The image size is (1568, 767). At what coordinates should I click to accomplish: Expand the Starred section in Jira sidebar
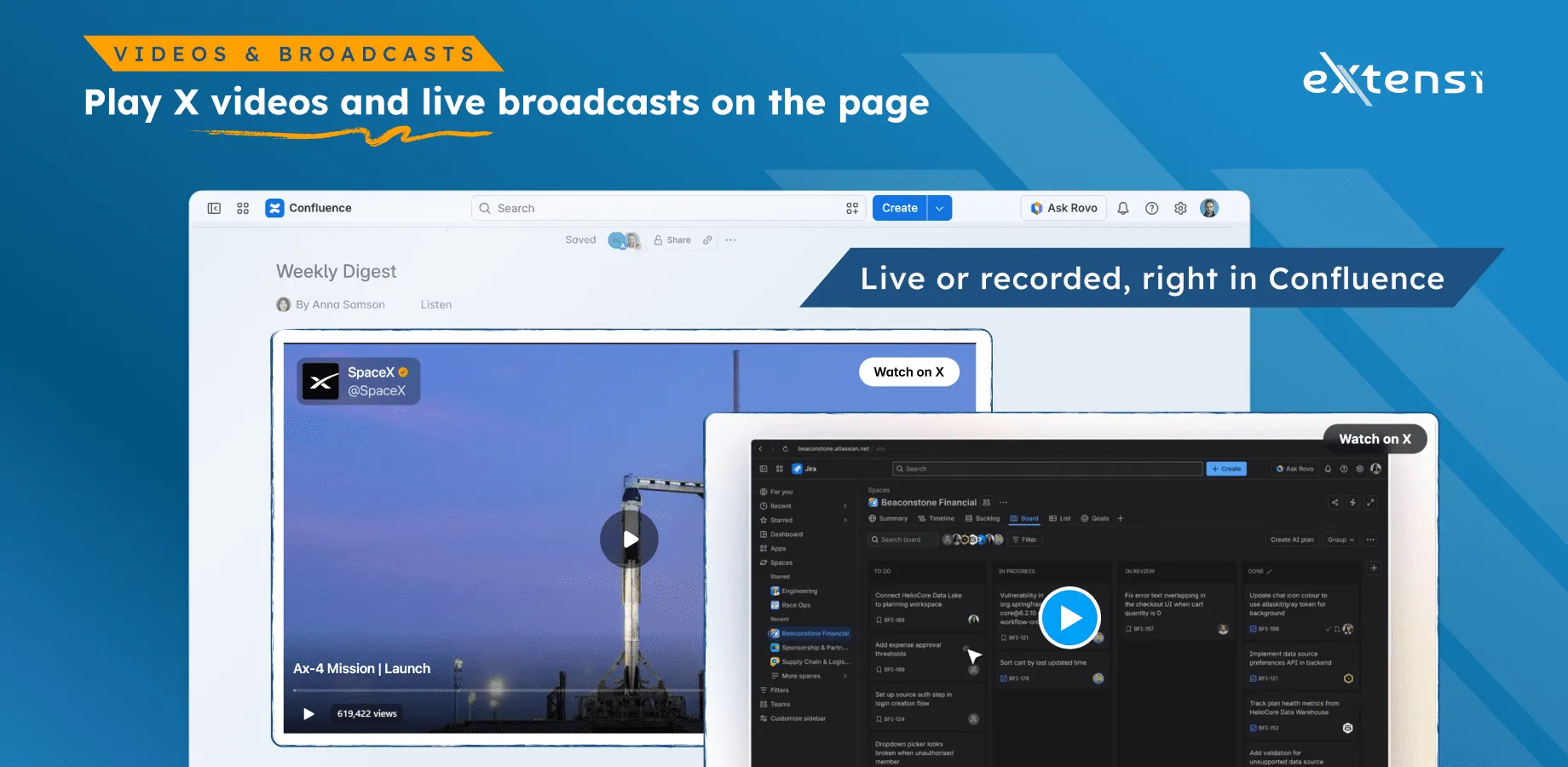845,520
